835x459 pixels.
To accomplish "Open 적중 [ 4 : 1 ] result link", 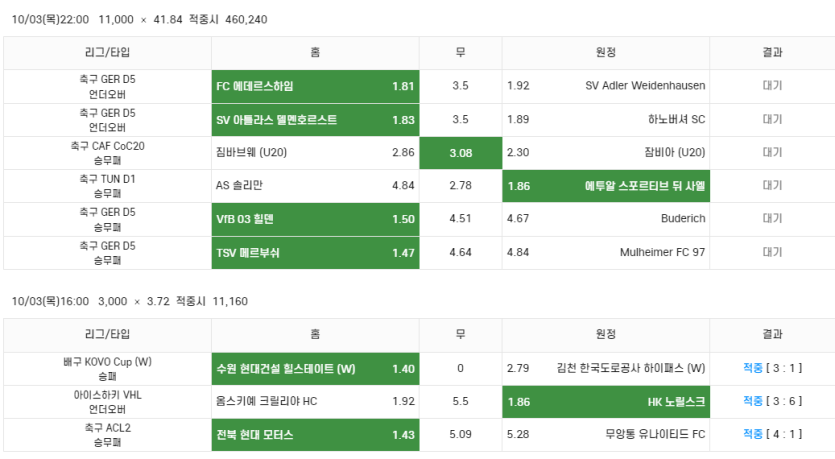I will pyautogui.click(x=772, y=434).
